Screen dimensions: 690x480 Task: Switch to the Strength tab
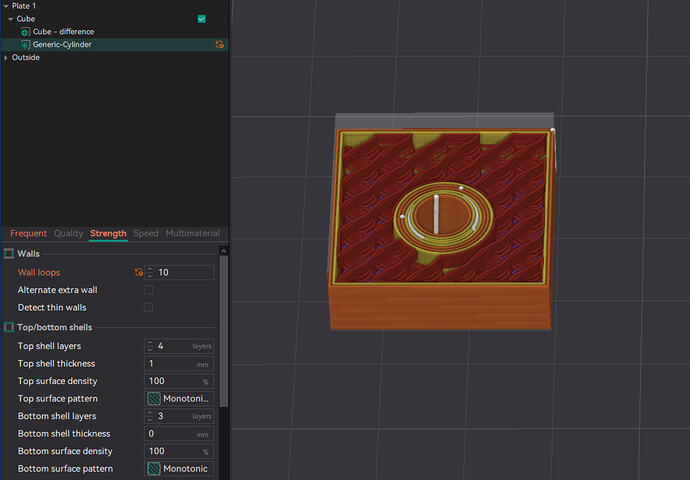click(x=108, y=233)
